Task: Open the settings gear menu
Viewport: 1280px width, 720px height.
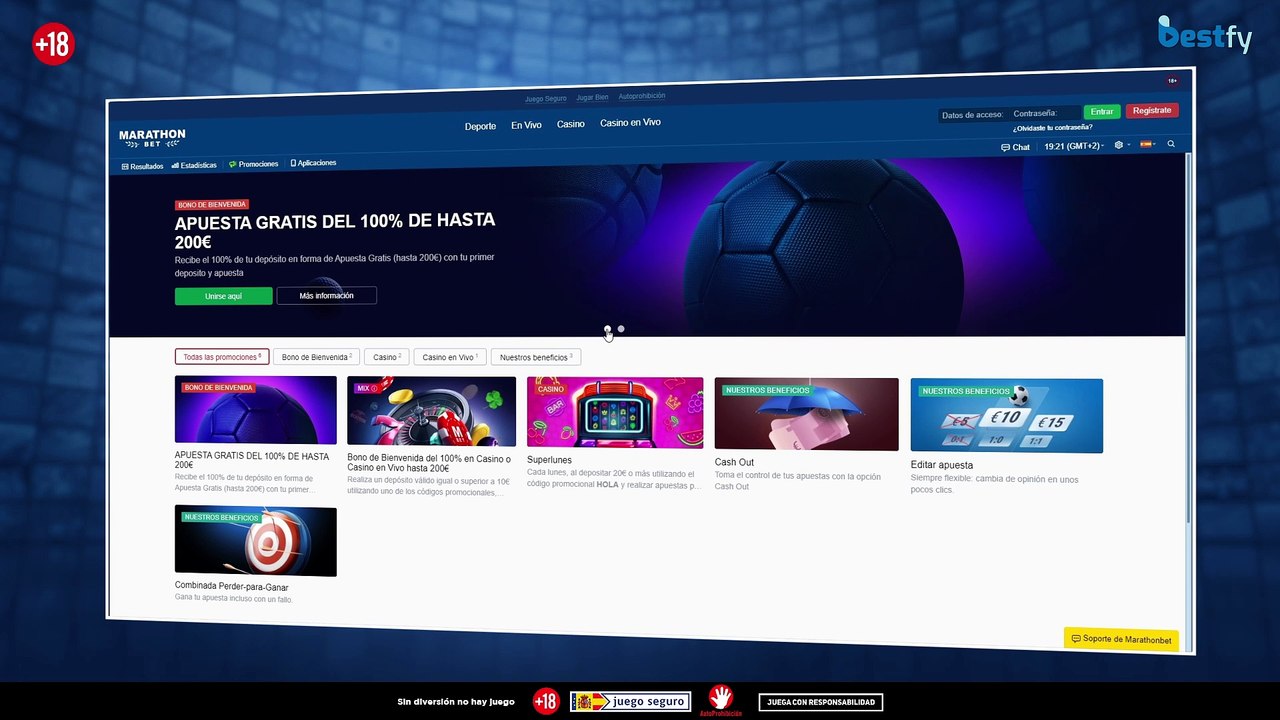Action: [1119, 145]
